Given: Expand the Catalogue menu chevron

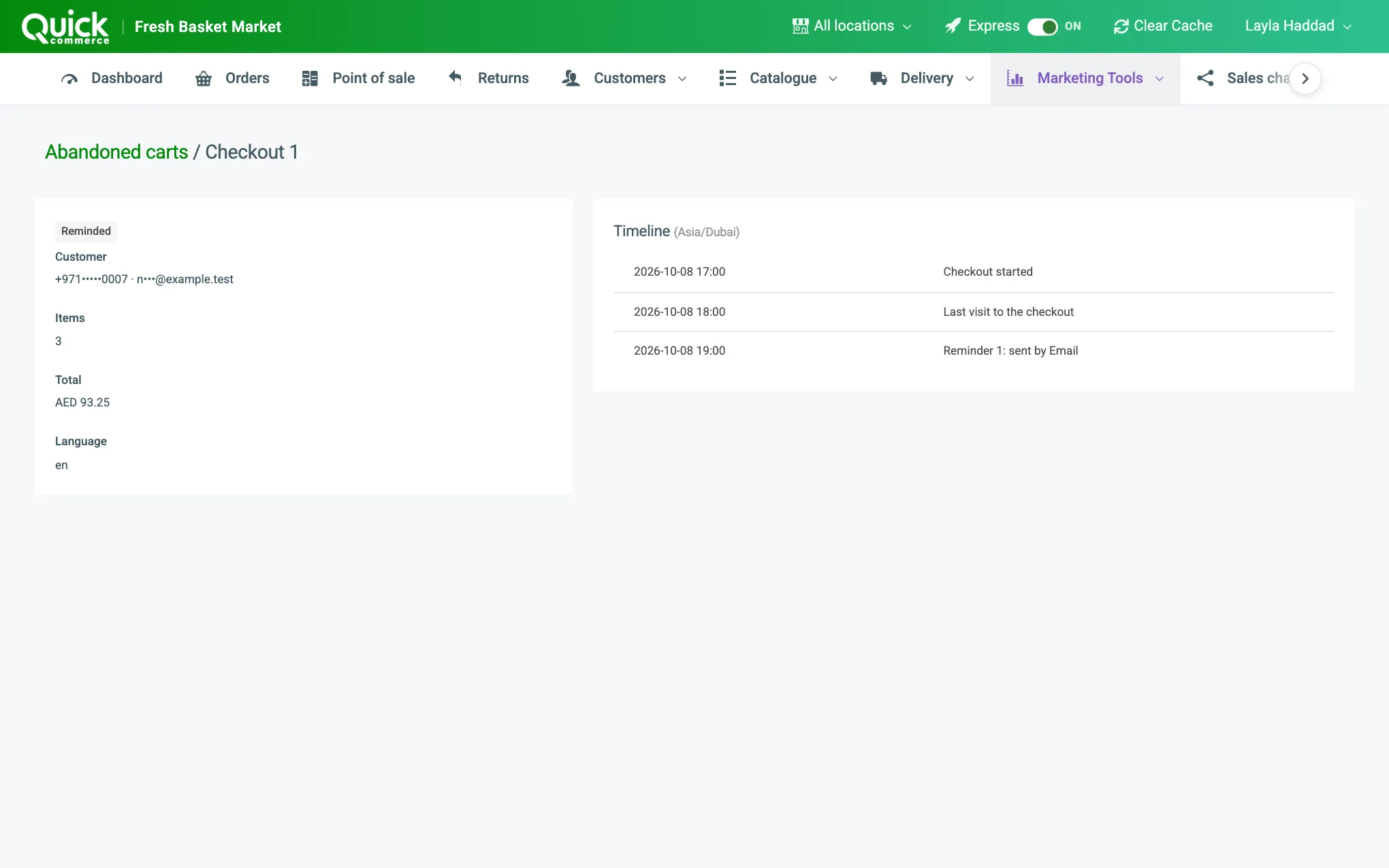Looking at the screenshot, I should click(x=833, y=79).
